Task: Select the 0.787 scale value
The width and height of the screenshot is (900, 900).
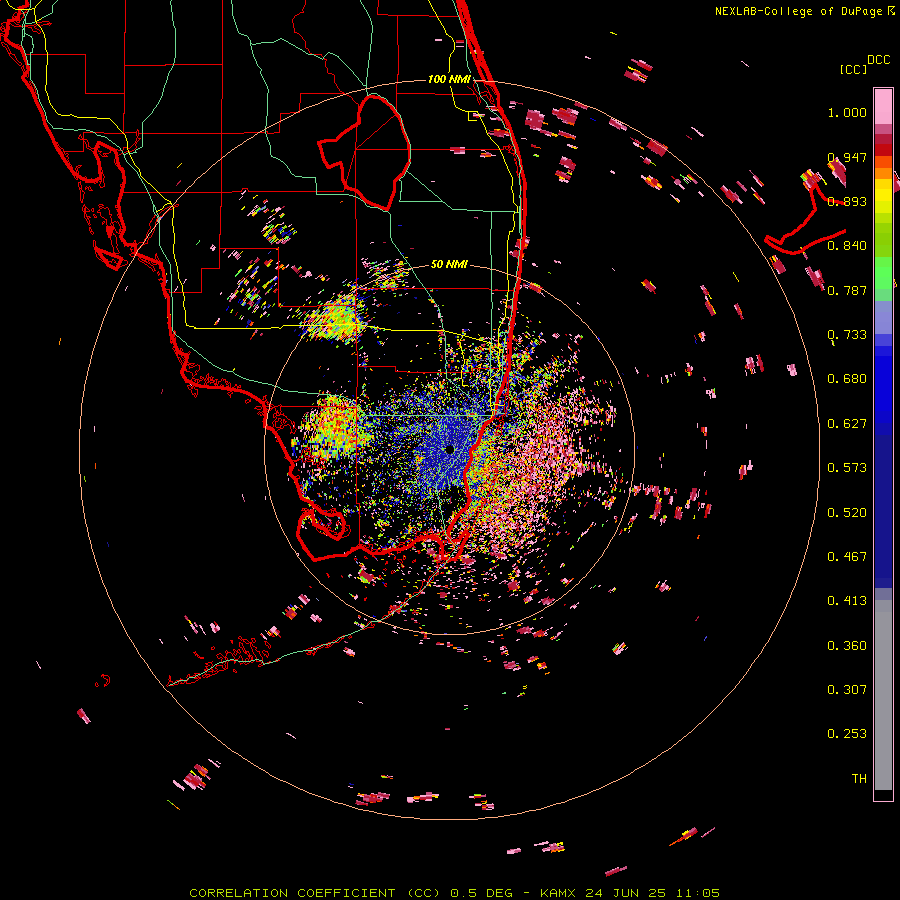Action: click(x=847, y=290)
